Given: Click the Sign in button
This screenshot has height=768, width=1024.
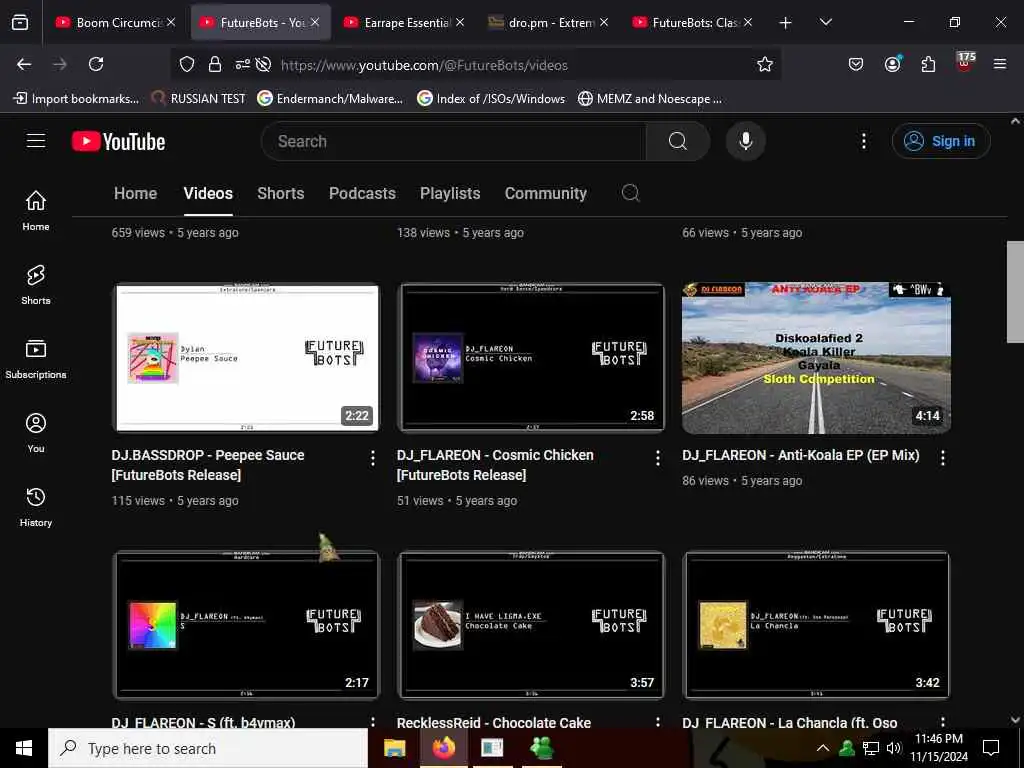Looking at the screenshot, I should point(940,141).
